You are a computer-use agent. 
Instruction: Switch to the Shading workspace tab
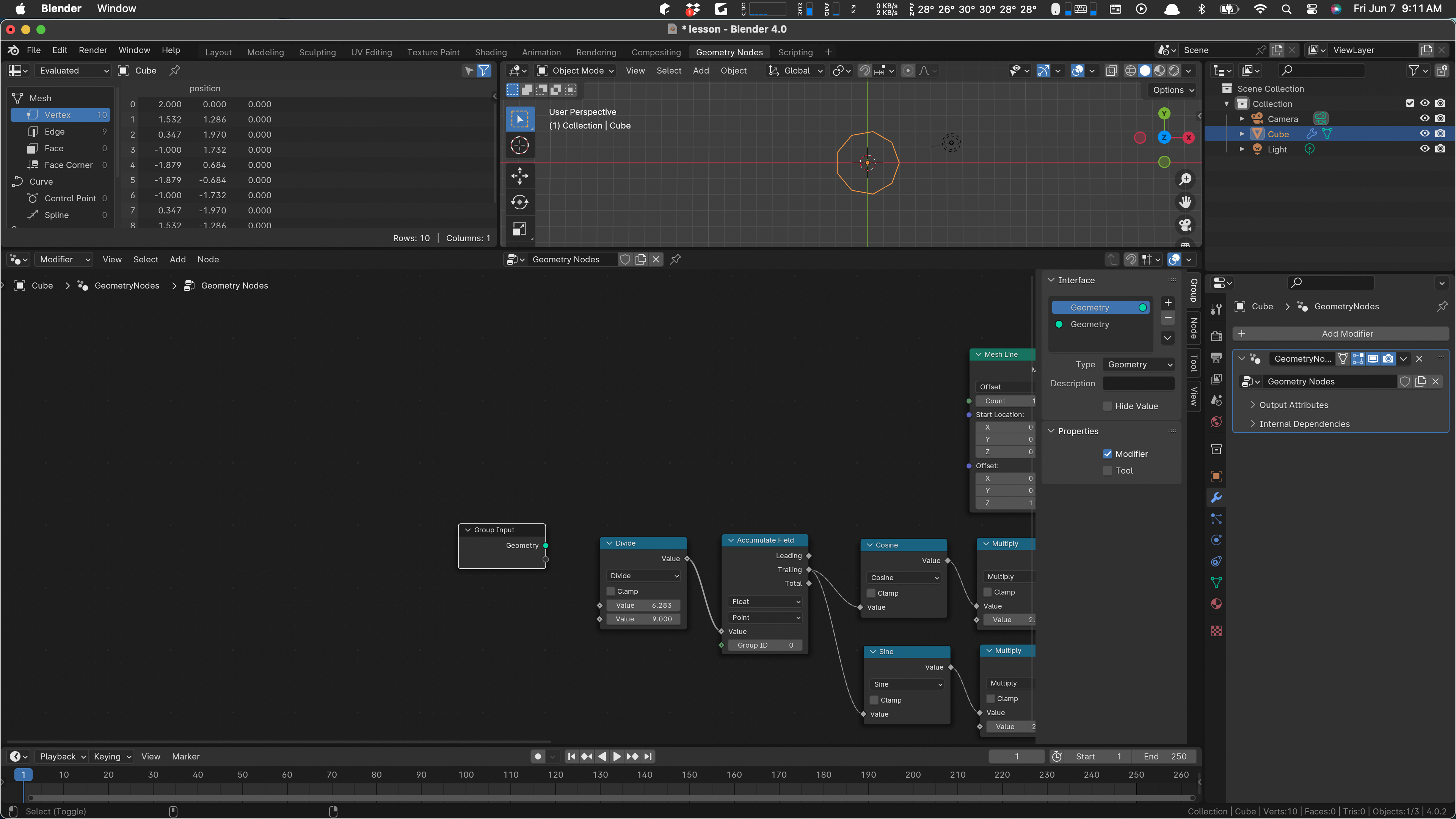point(490,52)
